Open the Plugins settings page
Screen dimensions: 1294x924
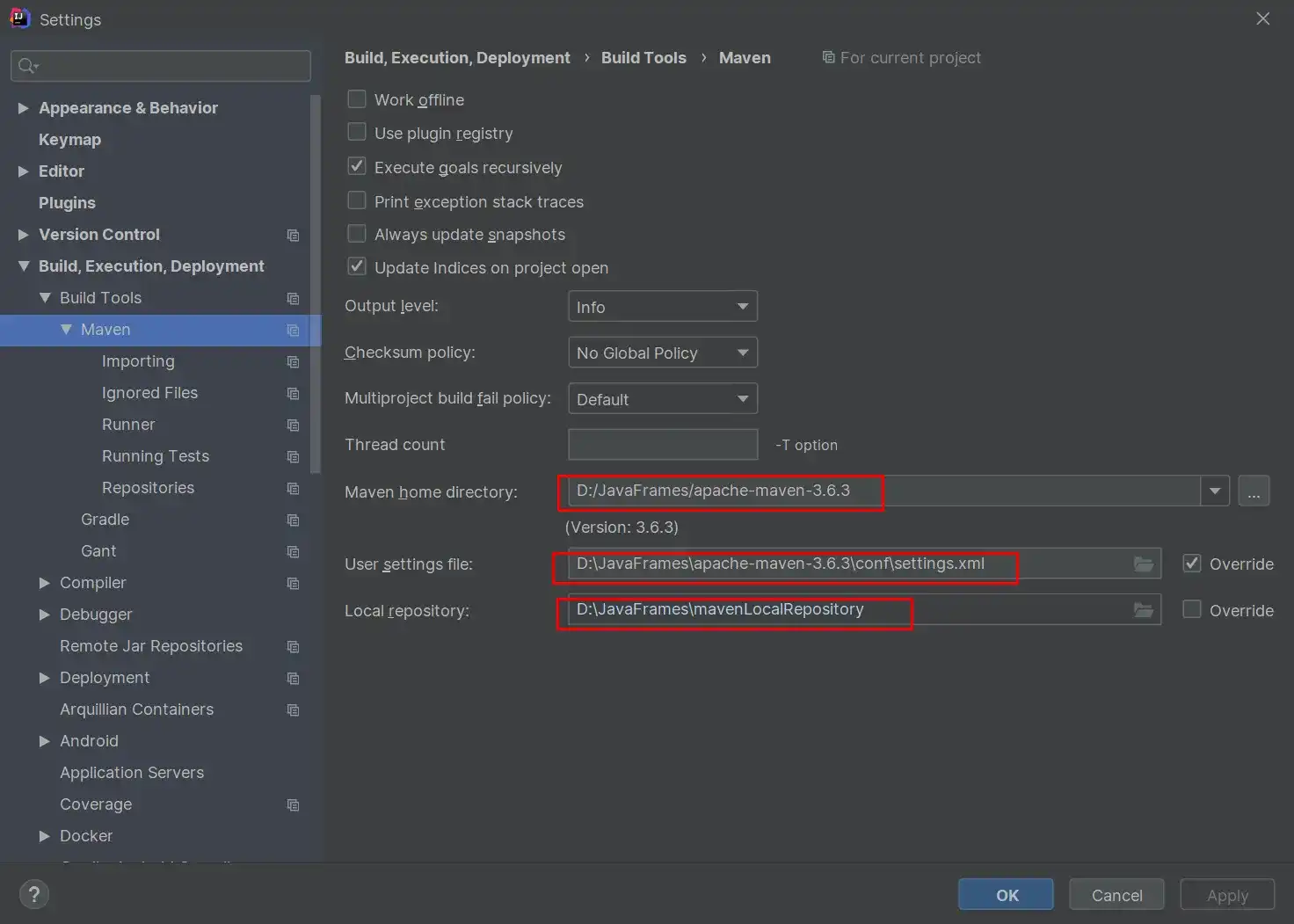67,203
